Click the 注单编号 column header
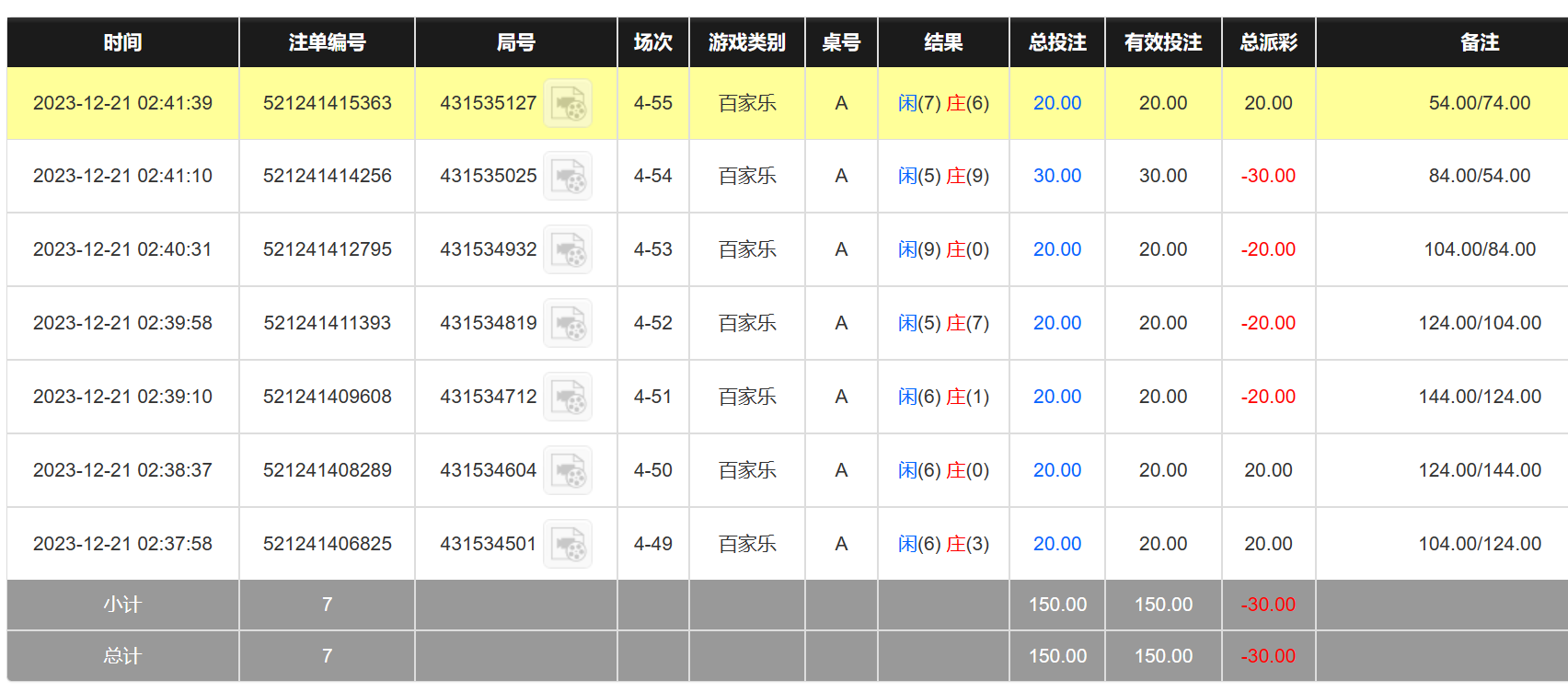 (327, 42)
